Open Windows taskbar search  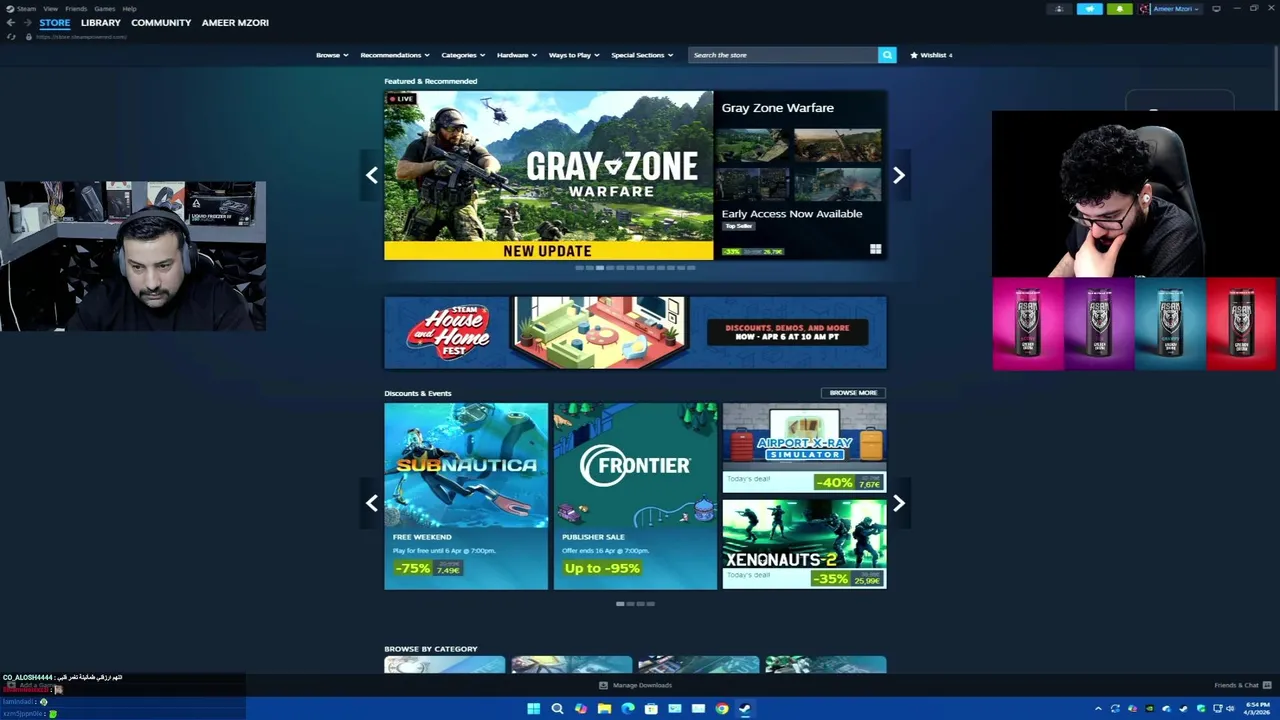(x=557, y=708)
